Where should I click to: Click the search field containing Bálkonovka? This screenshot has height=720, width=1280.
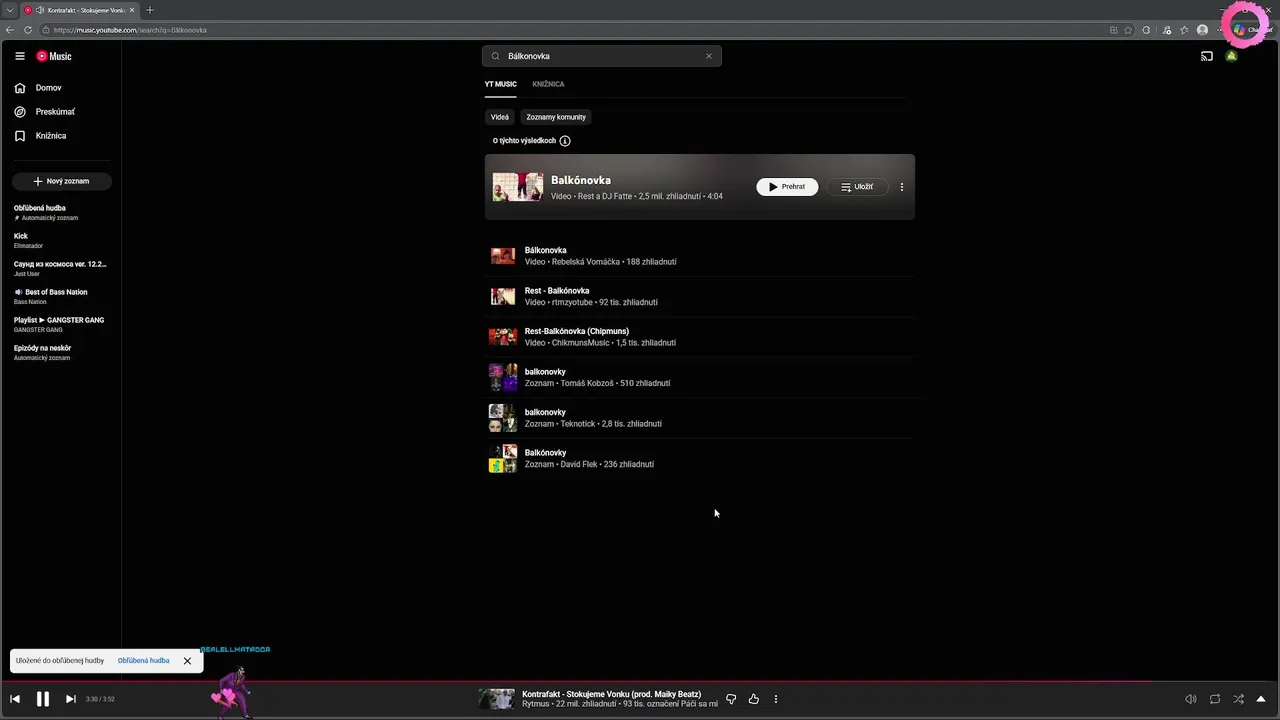coord(601,56)
